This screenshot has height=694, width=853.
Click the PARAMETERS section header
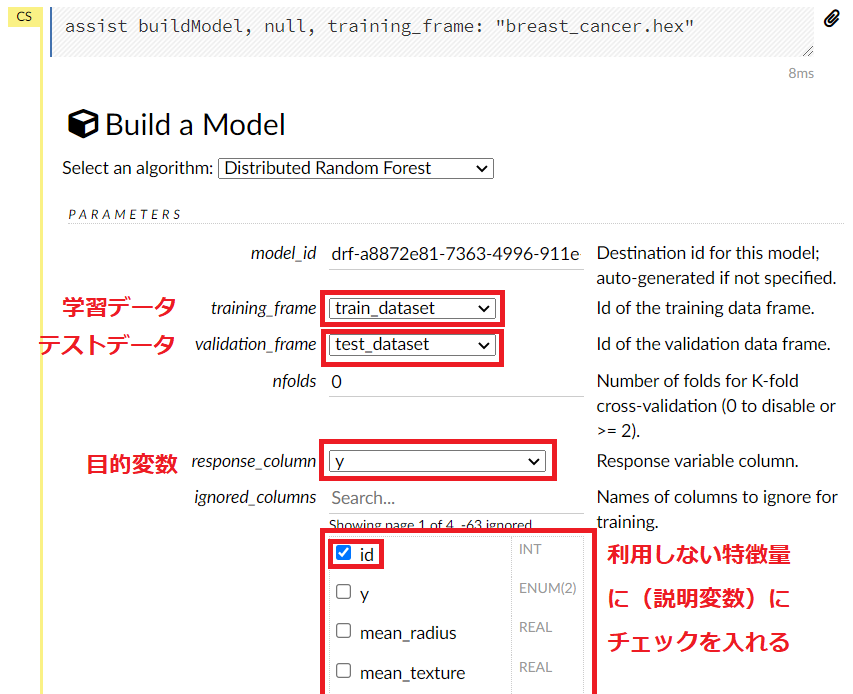point(125,214)
